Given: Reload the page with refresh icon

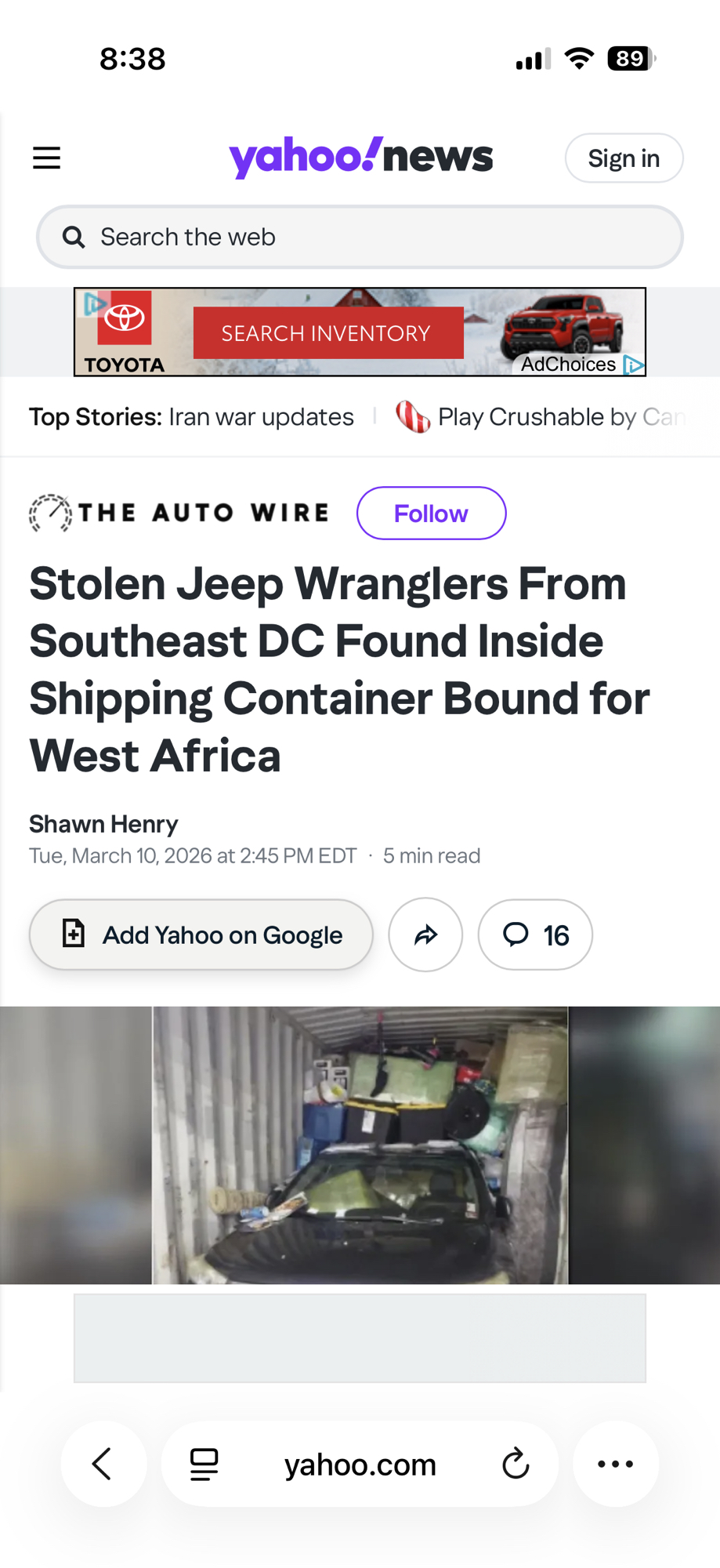Looking at the screenshot, I should click(x=516, y=1464).
